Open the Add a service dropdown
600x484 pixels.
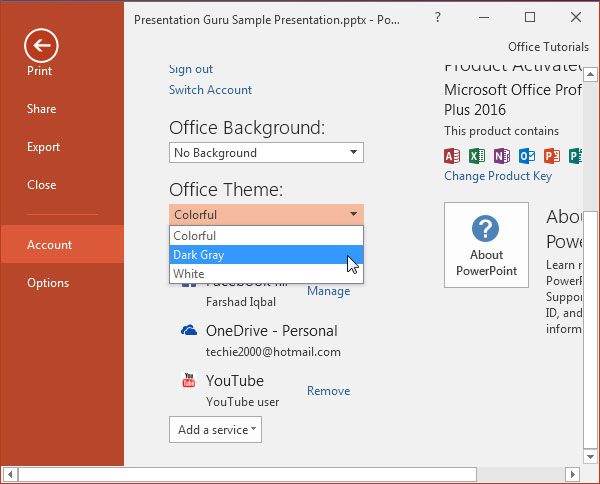(x=215, y=430)
